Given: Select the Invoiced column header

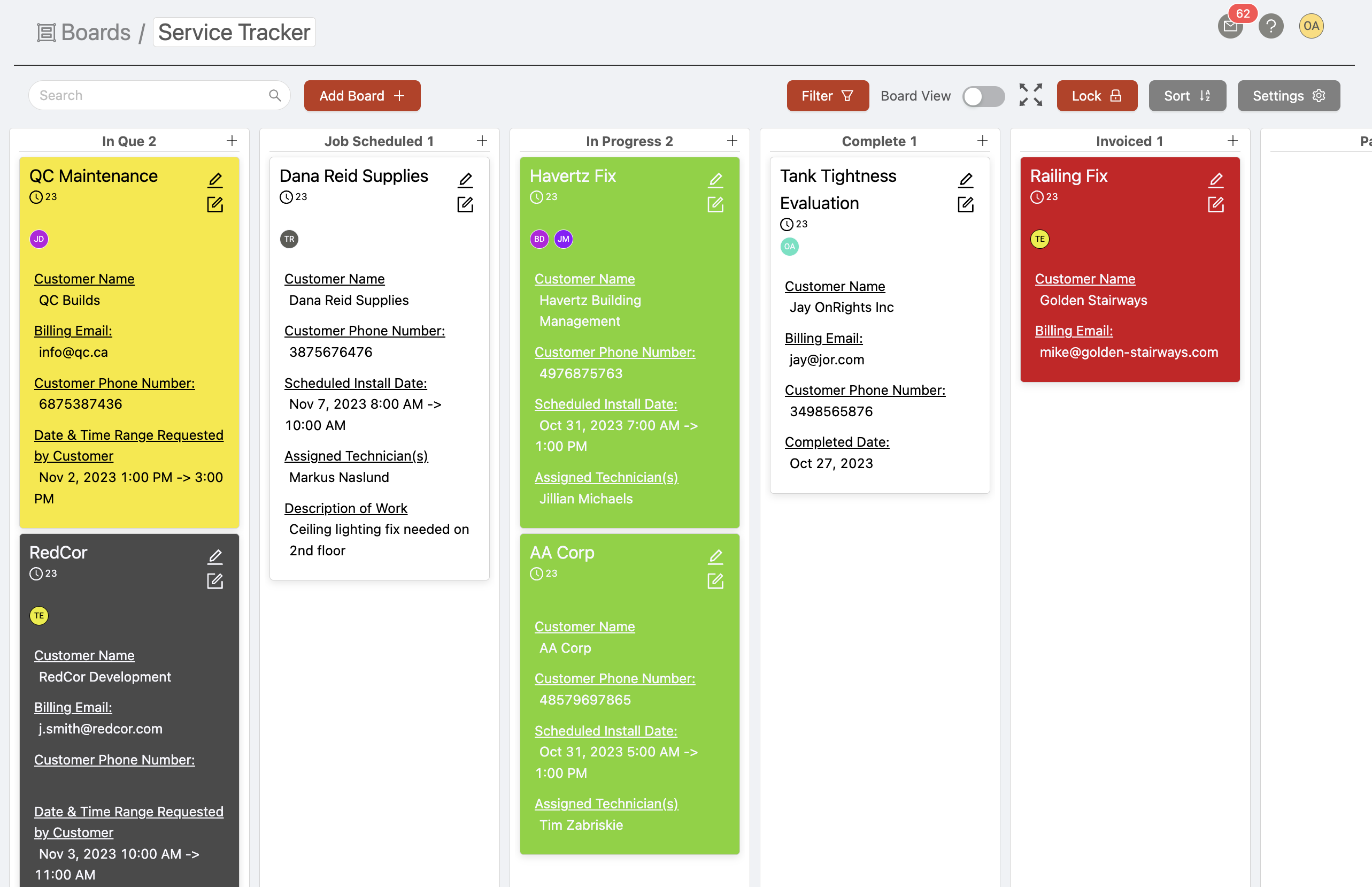Looking at the screenshot, I should click(x=1129, y=141).
